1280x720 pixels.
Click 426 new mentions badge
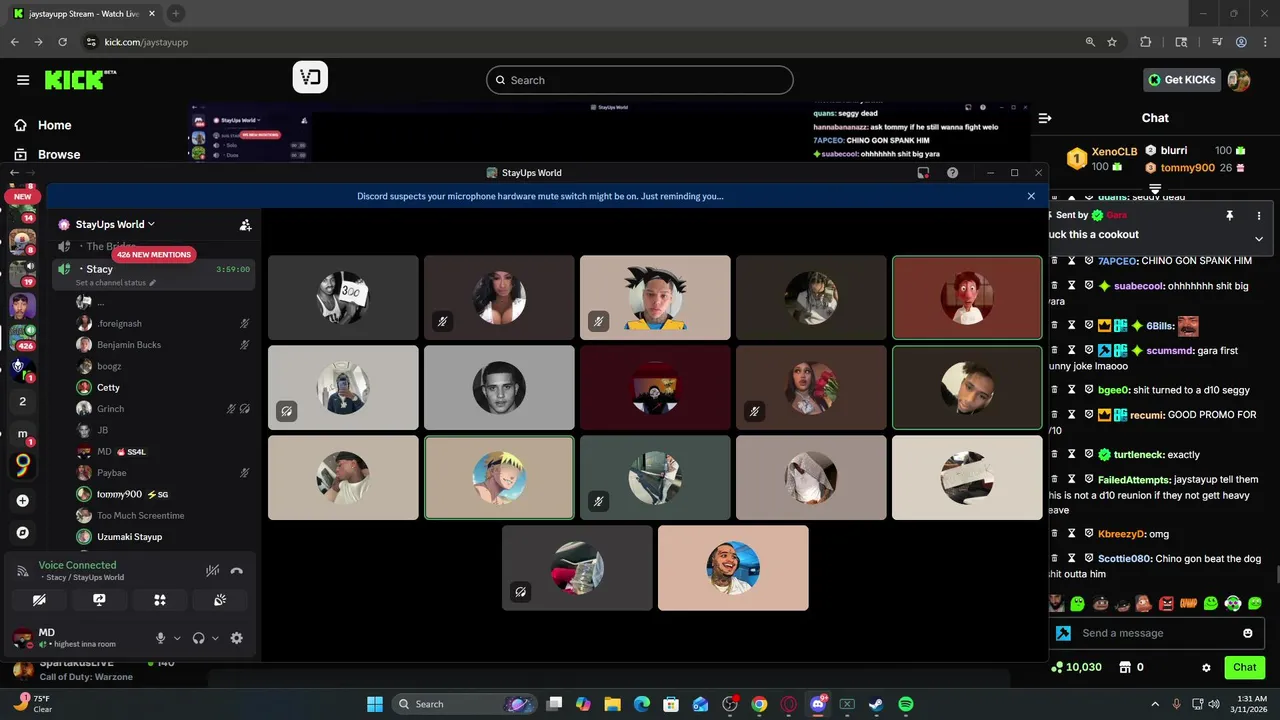pos(153,255)
